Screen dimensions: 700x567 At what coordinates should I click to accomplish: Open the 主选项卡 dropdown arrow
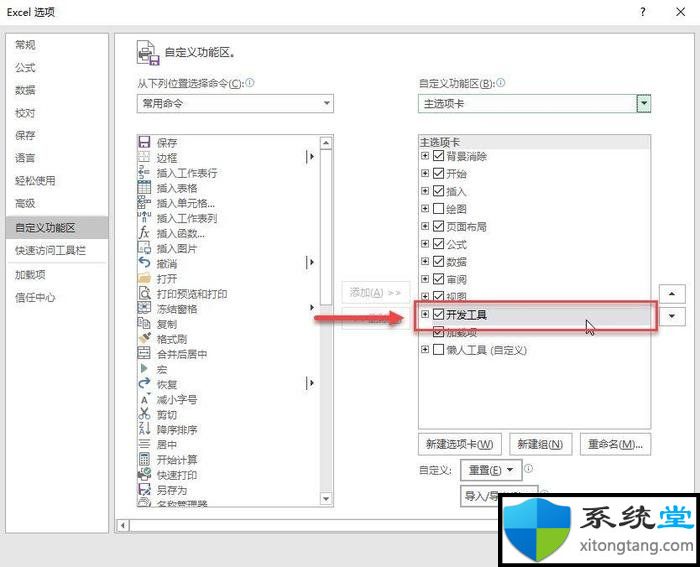(x=643, y=104)
